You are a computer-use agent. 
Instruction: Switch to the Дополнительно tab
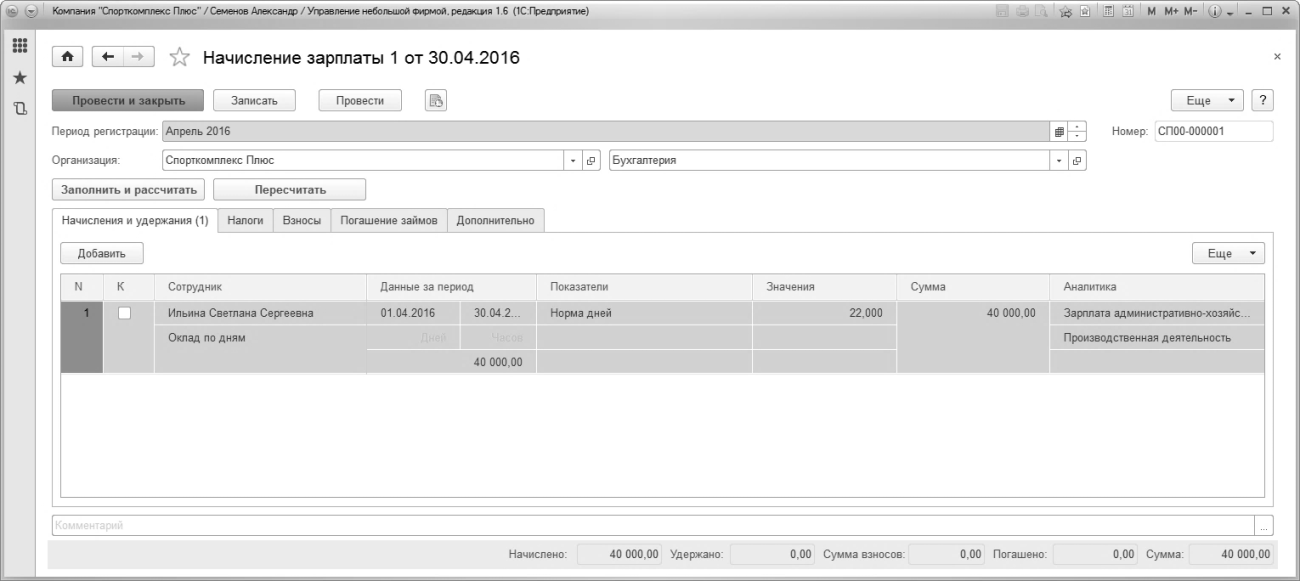click(496, 222)
